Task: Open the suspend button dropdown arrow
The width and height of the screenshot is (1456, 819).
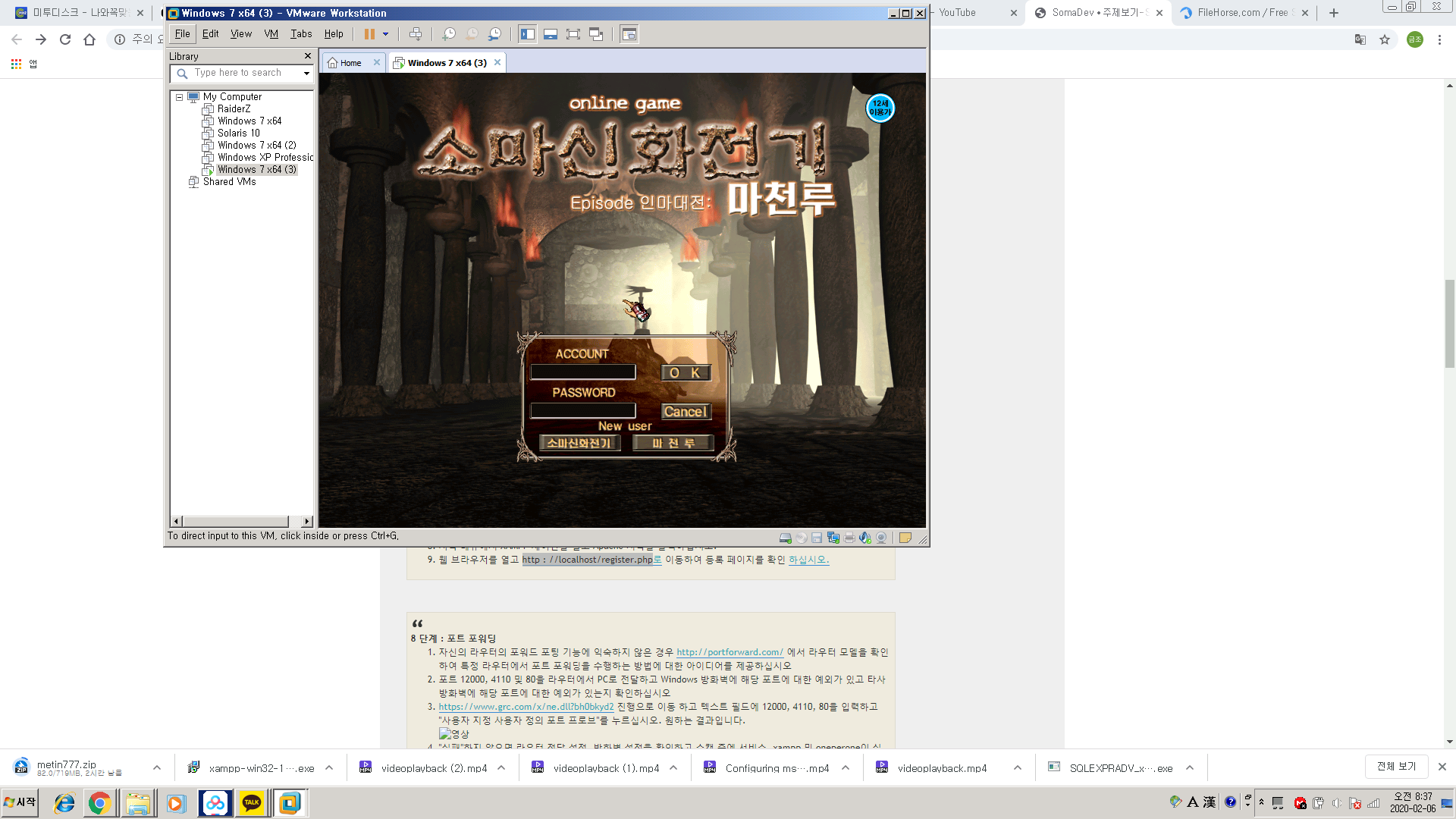Action: [x=385, y=34]
